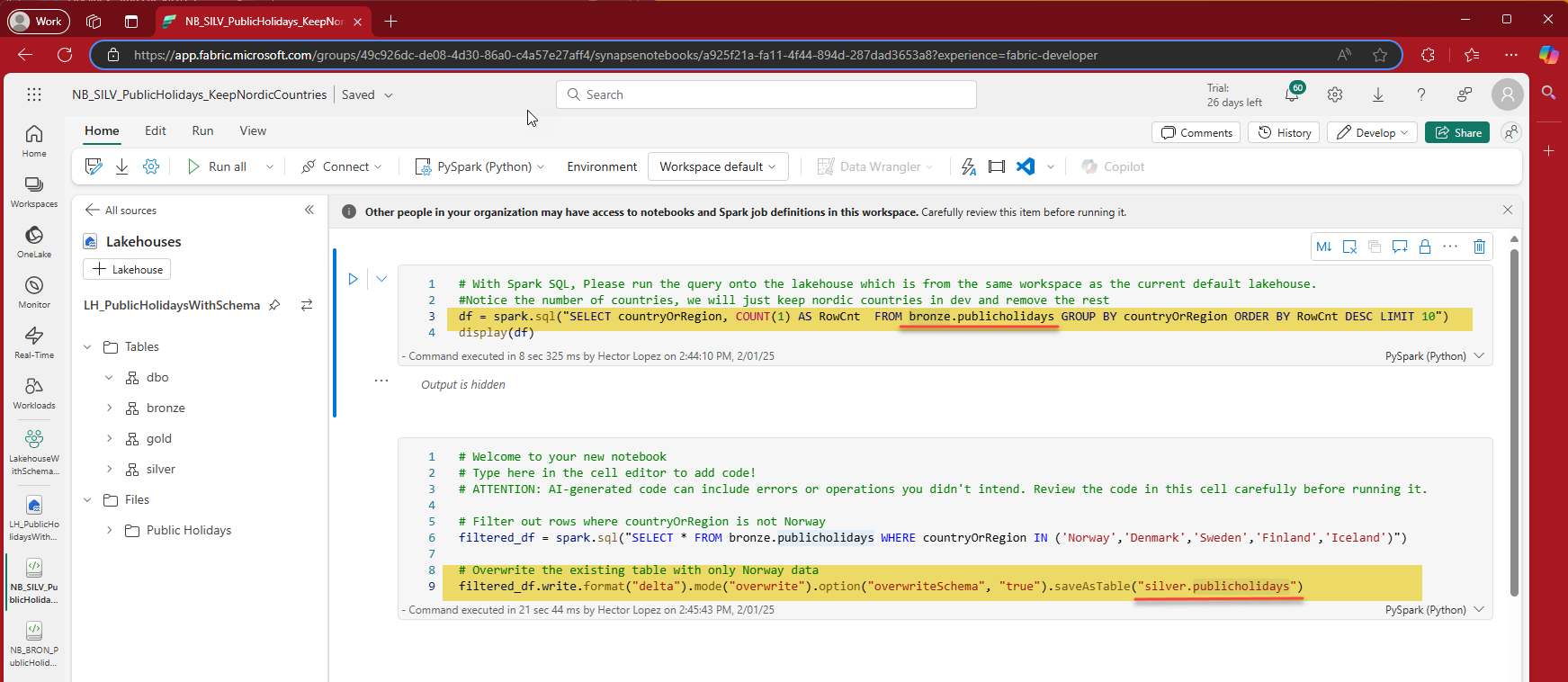Click the VS Code icon in toolbar
Image resolution: width=1568 pixels, height=682 pixels.
[1026, 166]
